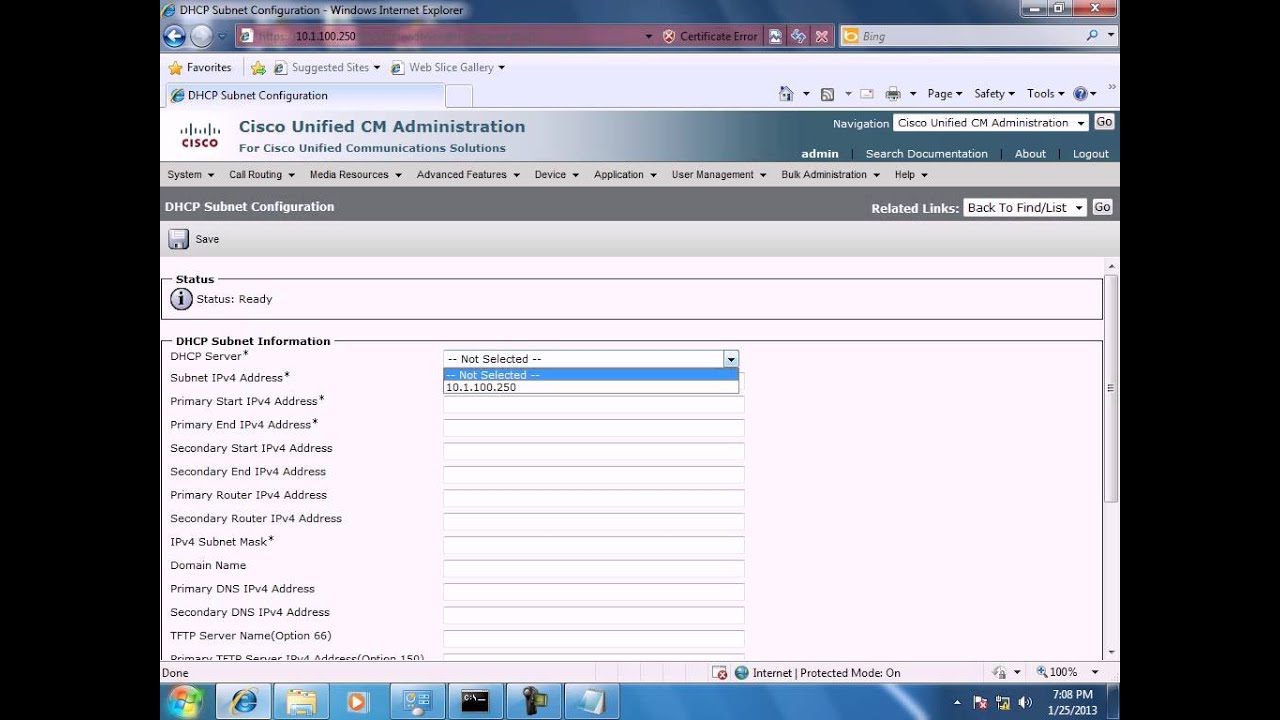Select 10.1.100.250 in DHCP Server list
This screenshot has width=1280, height=720.
coord(591,387)
